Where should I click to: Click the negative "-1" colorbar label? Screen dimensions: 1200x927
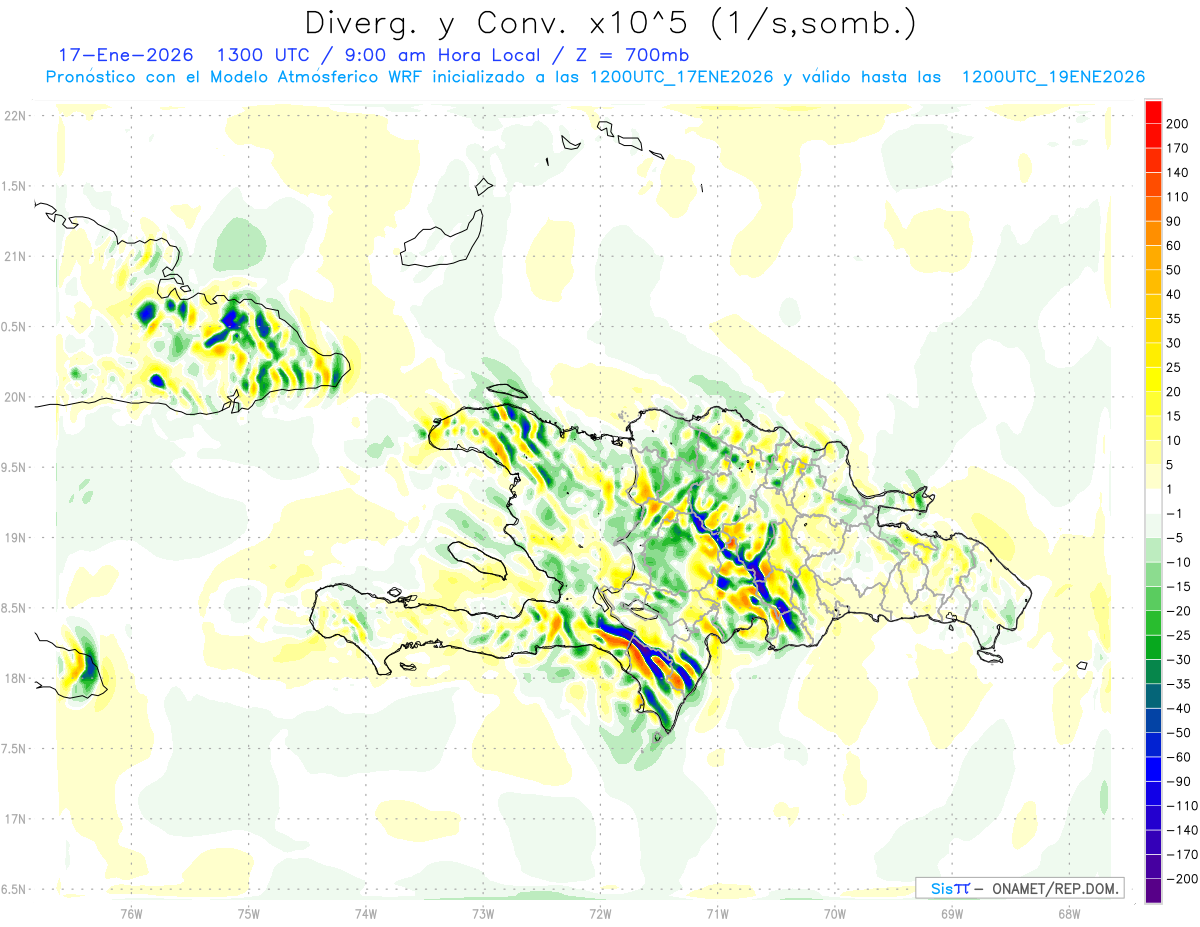[x=1176, y=513]
